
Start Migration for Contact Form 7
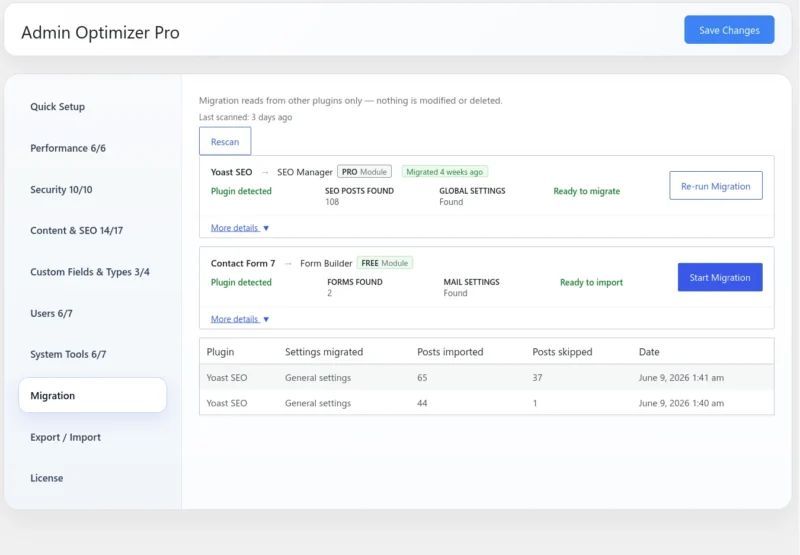coord(720,277)
